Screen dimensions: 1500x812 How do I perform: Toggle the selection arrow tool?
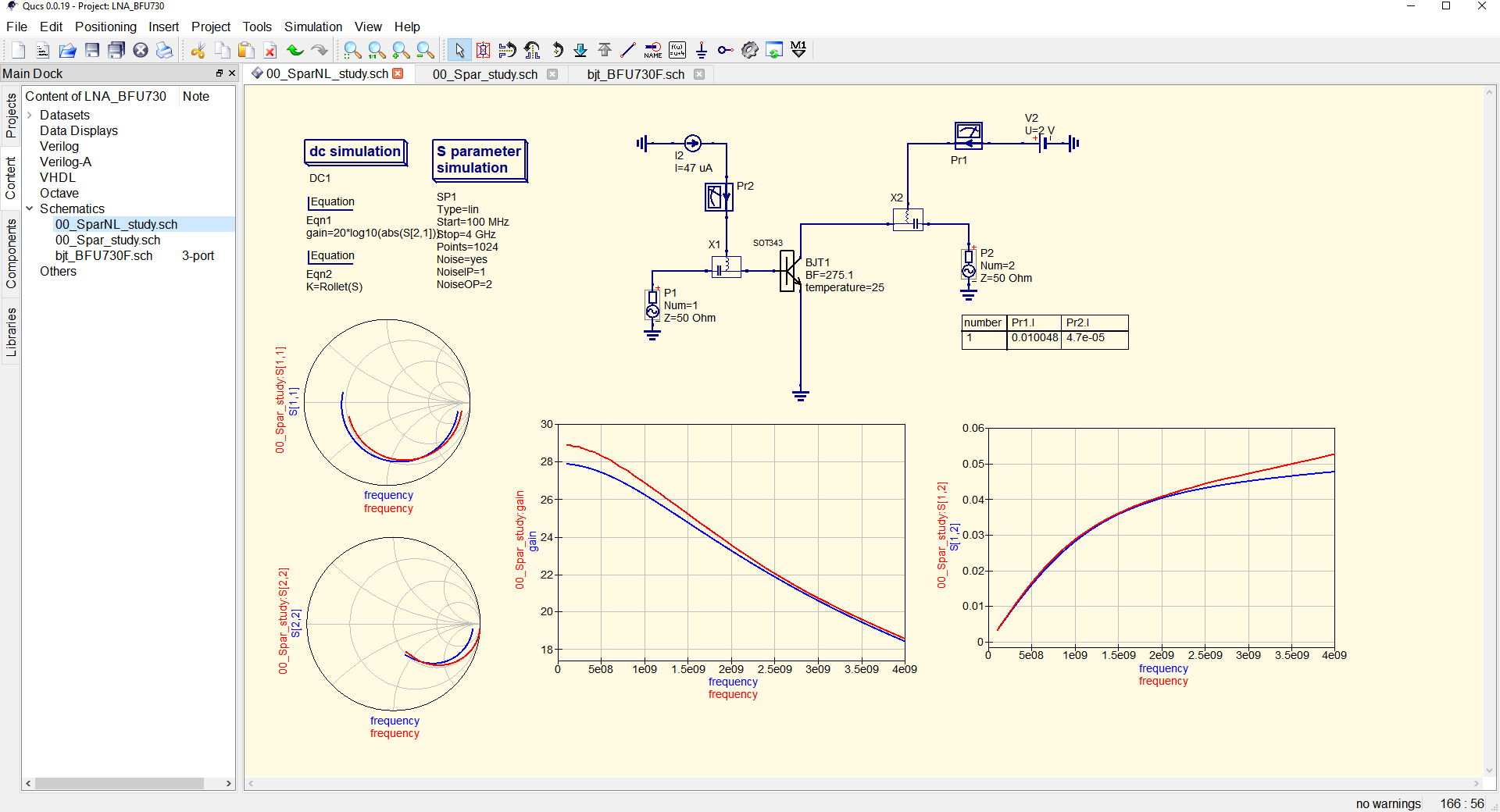pyautogui.click(x=459, y=50)
